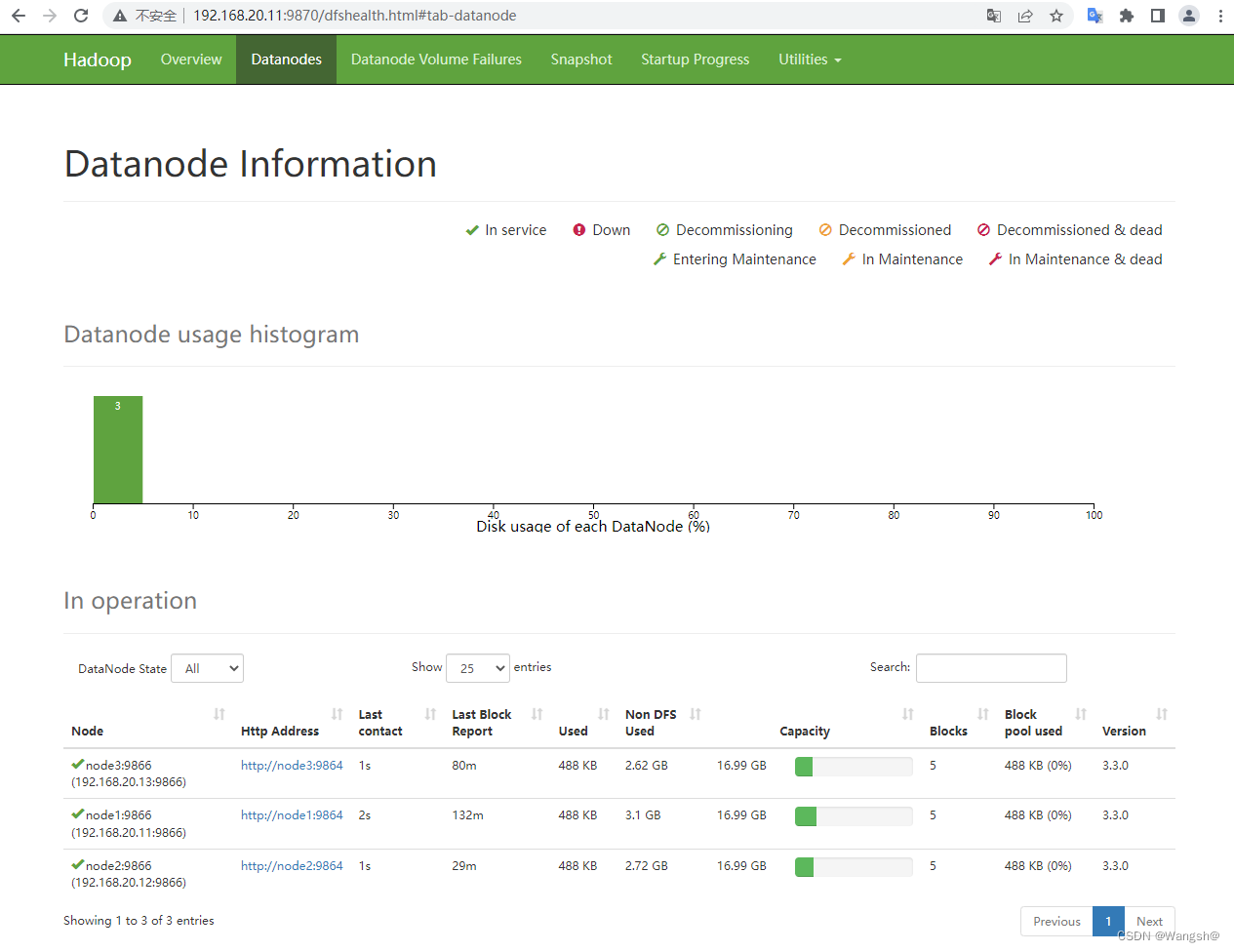The height and width of the screenshot is (952, 1234).
Task: Click the Decommissioned & dead red legend icon
Action: pyautogui.click(x=984, y=230)
